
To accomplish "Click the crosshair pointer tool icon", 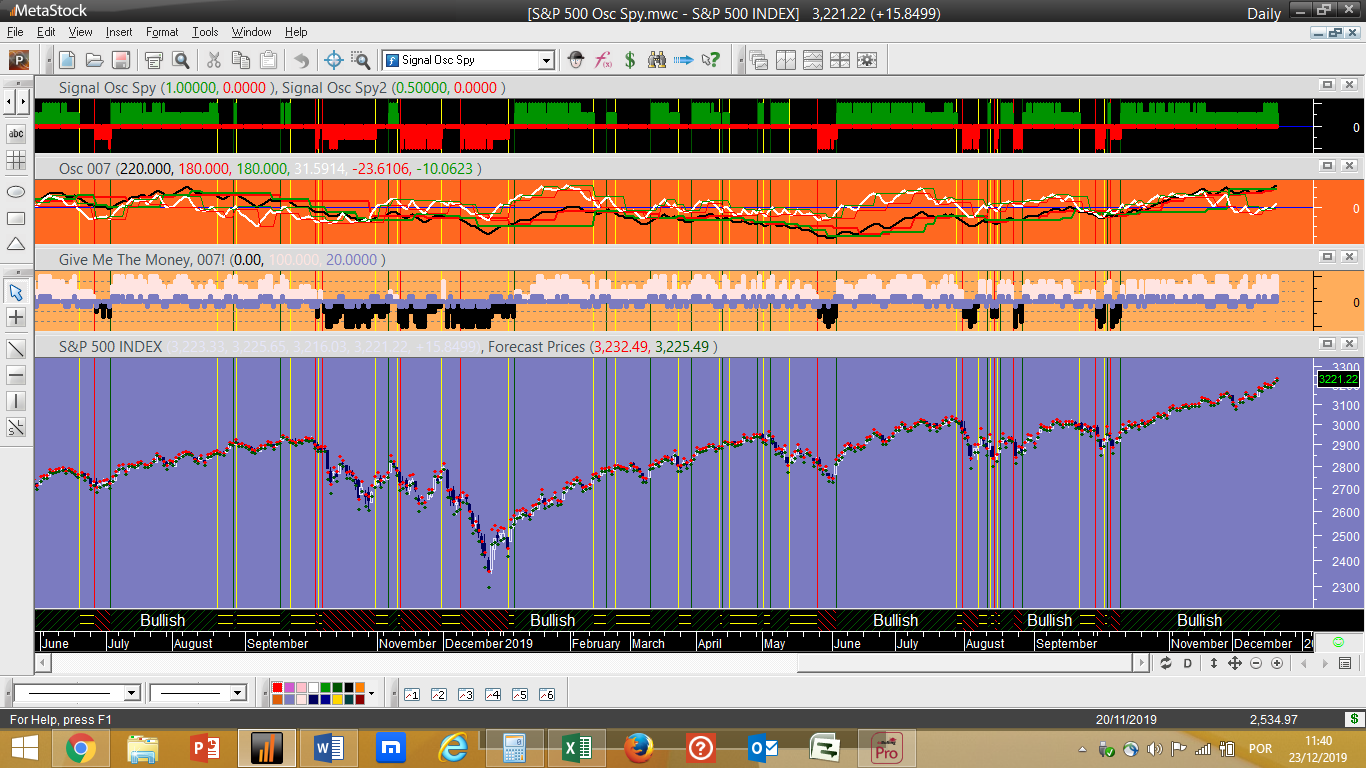I will coord(334,60).
